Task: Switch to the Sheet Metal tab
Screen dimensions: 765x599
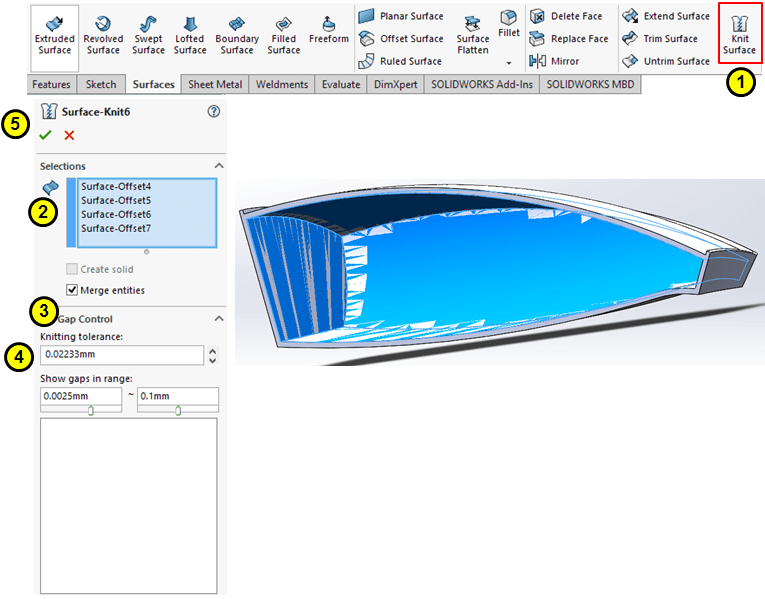Action: coord(214,85)
